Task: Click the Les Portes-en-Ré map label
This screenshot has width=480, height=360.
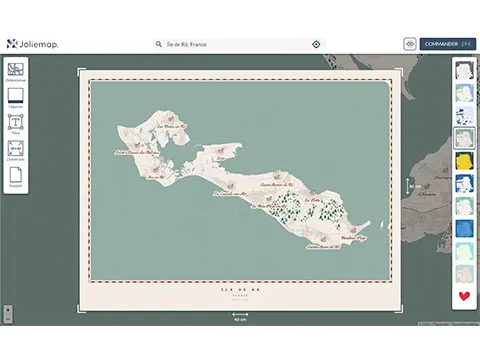Action: point(172,126)
